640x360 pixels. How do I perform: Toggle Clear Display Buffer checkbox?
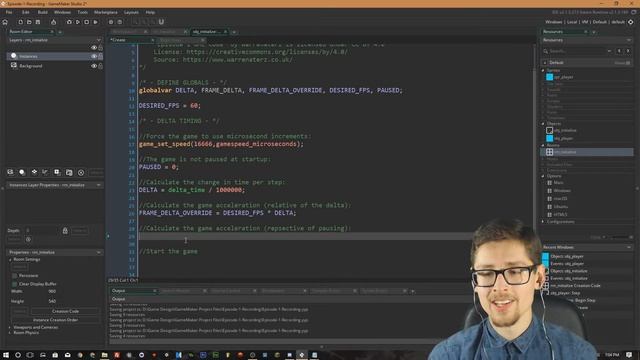15,284
